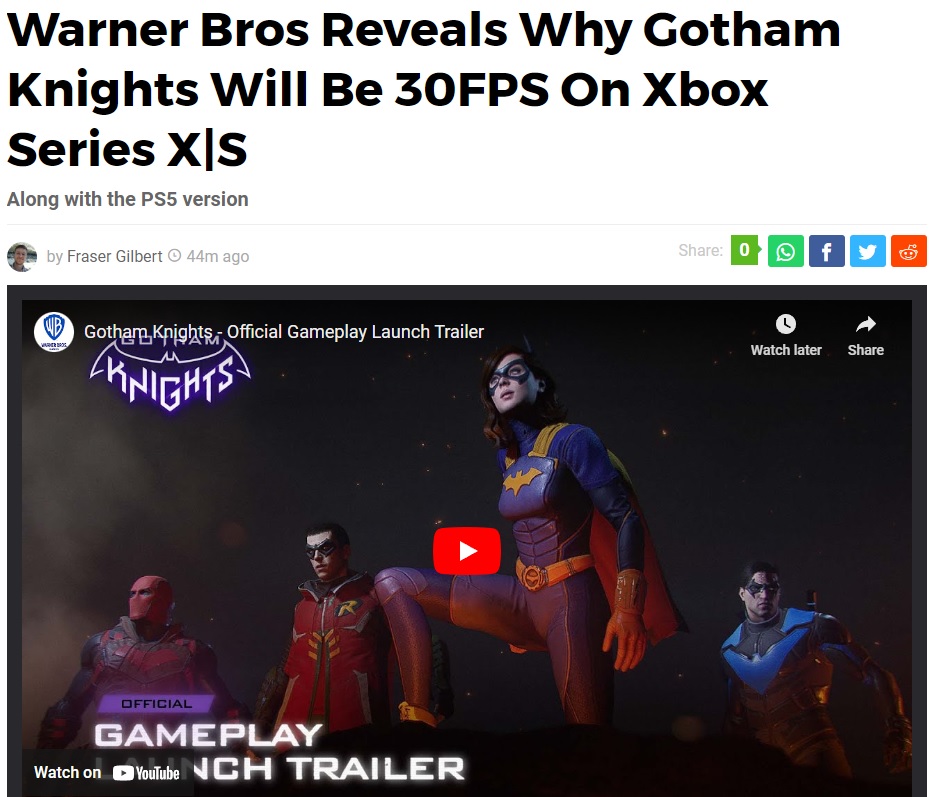Open Fraser Gilbert author link
The width and height of the screenshot is (935, 797).
(x=114, y=256)
